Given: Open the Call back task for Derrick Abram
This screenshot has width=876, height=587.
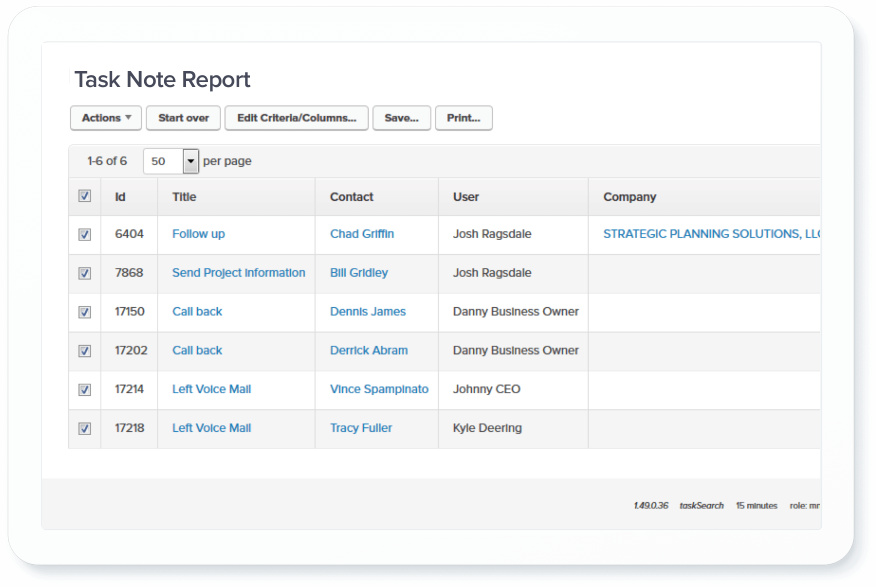Looking at the screenshot, I should [x=197, y=350].
